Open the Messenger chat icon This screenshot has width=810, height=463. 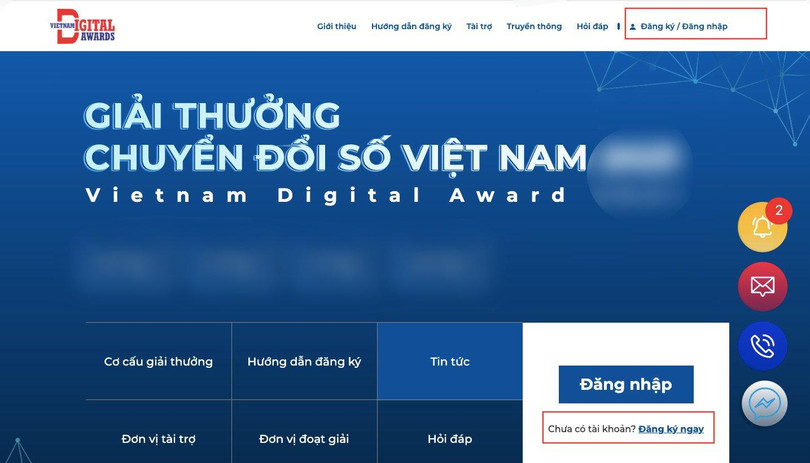765,405
